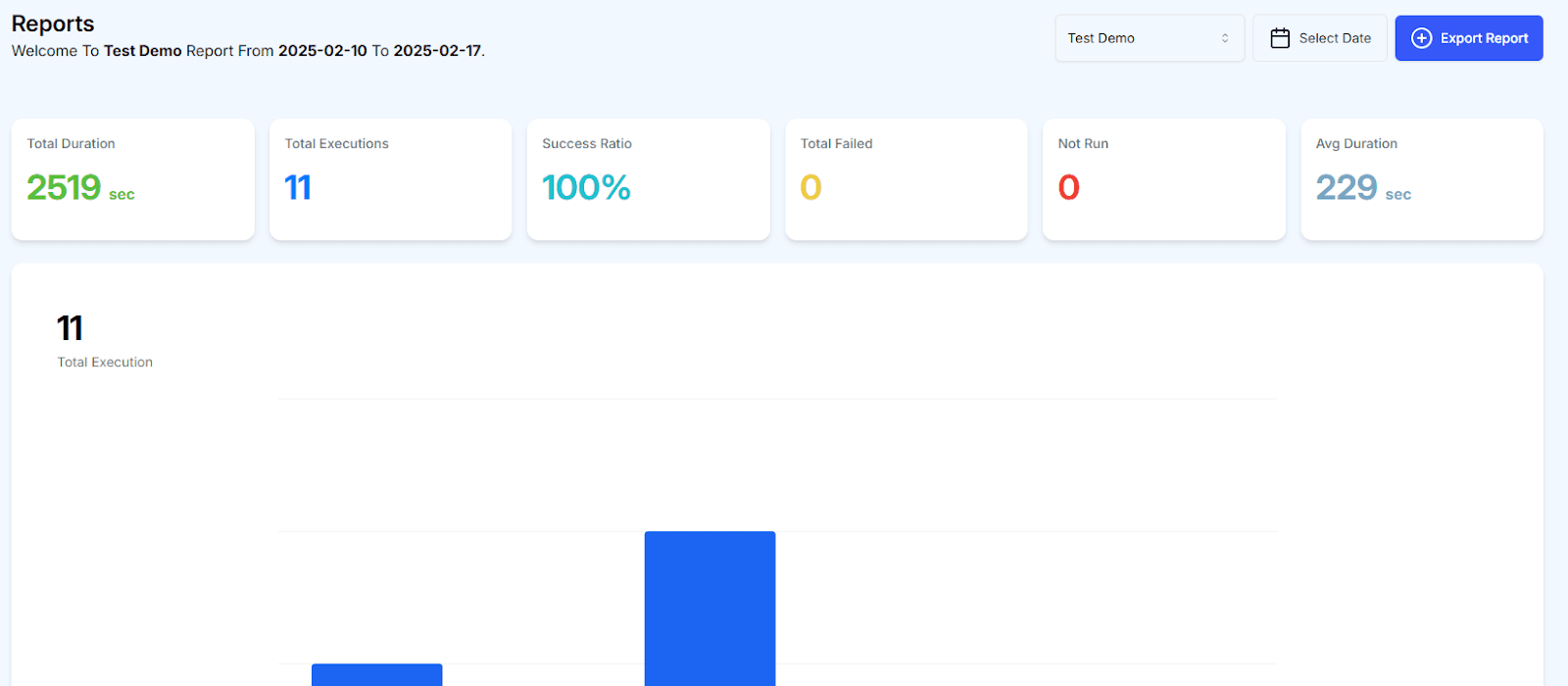Click the 229 sec average duration value
The height and width of the screenshot is (686, 1568).
point(1363,187)
